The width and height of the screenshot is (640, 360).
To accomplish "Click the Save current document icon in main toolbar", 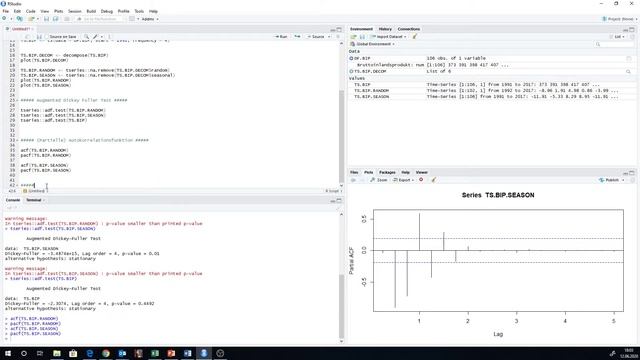I will 46,19.
